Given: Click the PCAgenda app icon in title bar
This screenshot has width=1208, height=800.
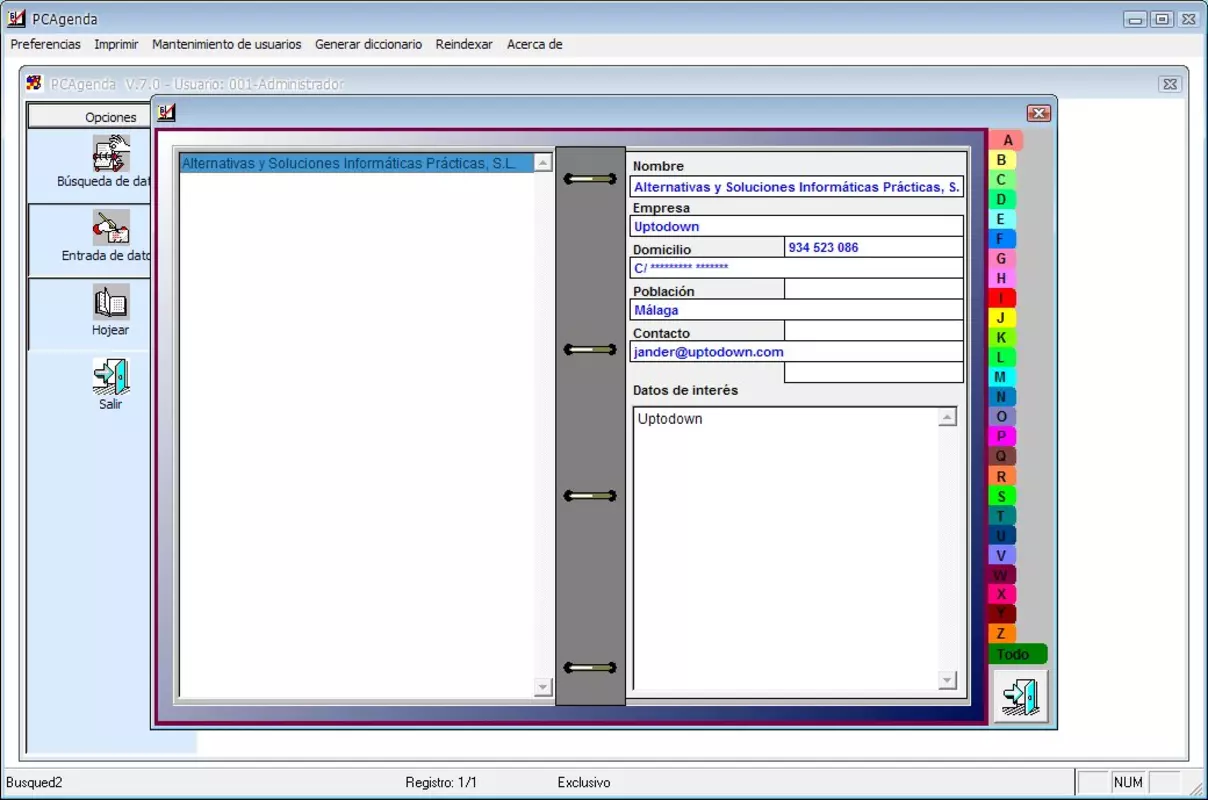Looking at the screenshot, I should pyautogui.click(x=15, y=19).
